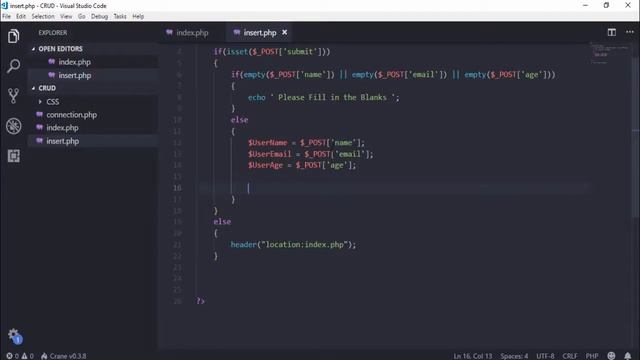640x360 pixels.
Task: Click the EXPLORER panel title
Action: tap(53, 33)
